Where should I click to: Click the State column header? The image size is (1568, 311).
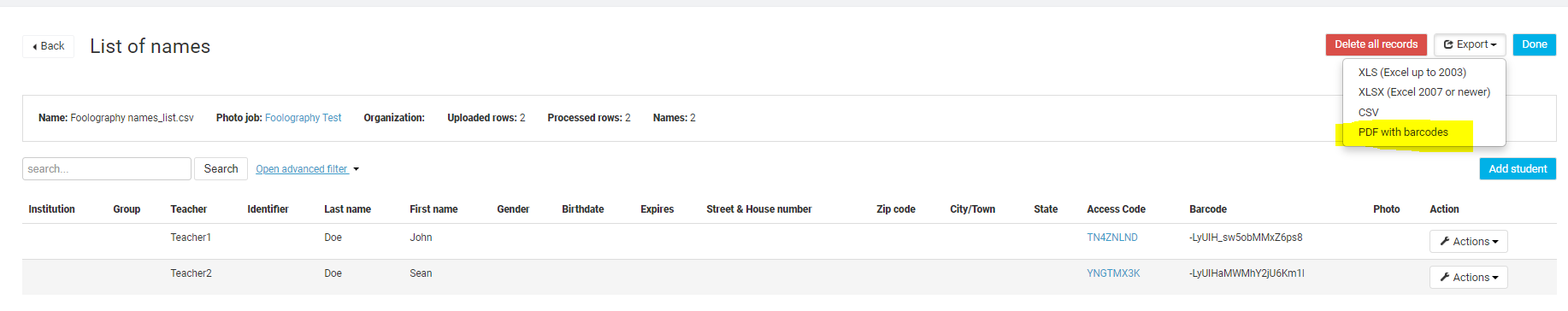pos(1046,209)
